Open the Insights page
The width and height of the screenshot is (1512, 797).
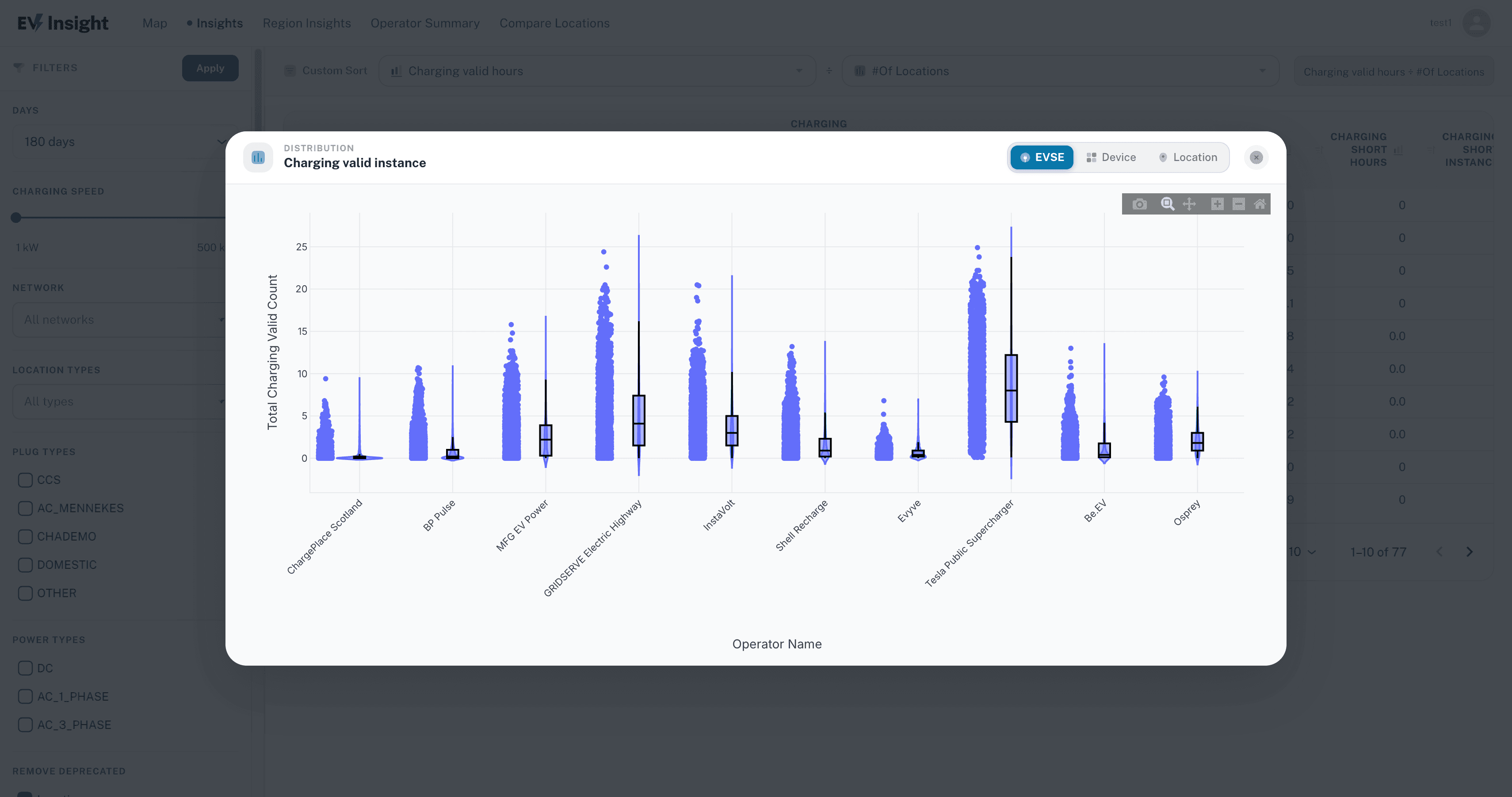coord(215,23)
